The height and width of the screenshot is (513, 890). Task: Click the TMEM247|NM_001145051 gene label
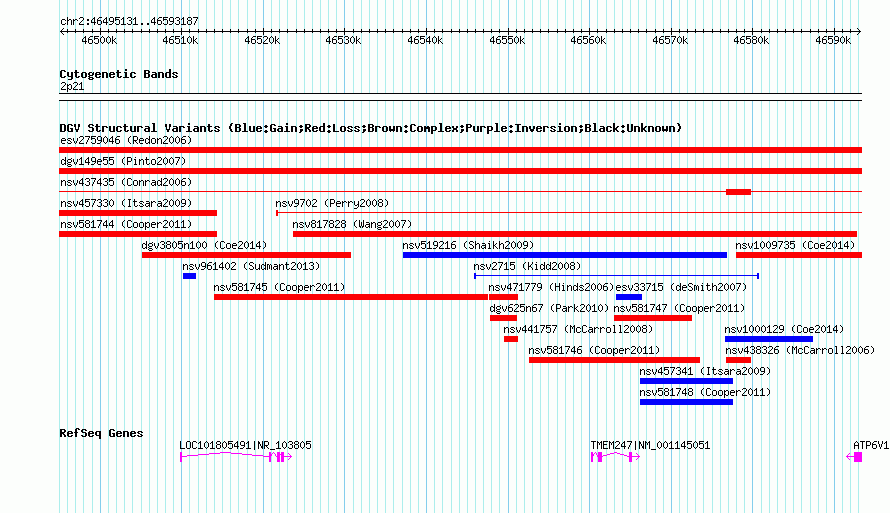pos(650,445)
